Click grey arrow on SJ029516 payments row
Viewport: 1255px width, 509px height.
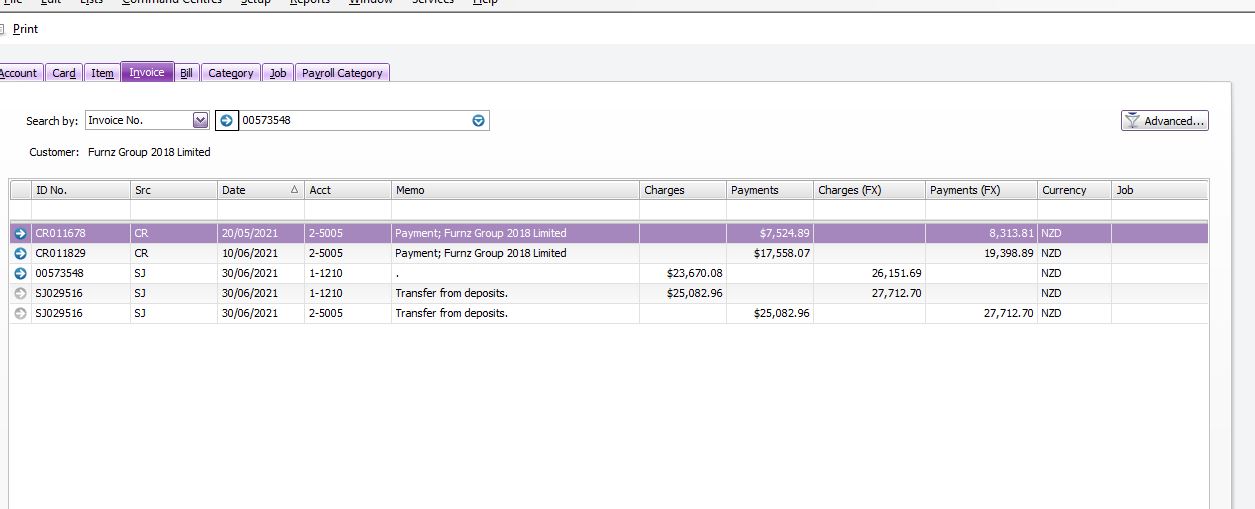pyautogui.click(x=20, y=313)
